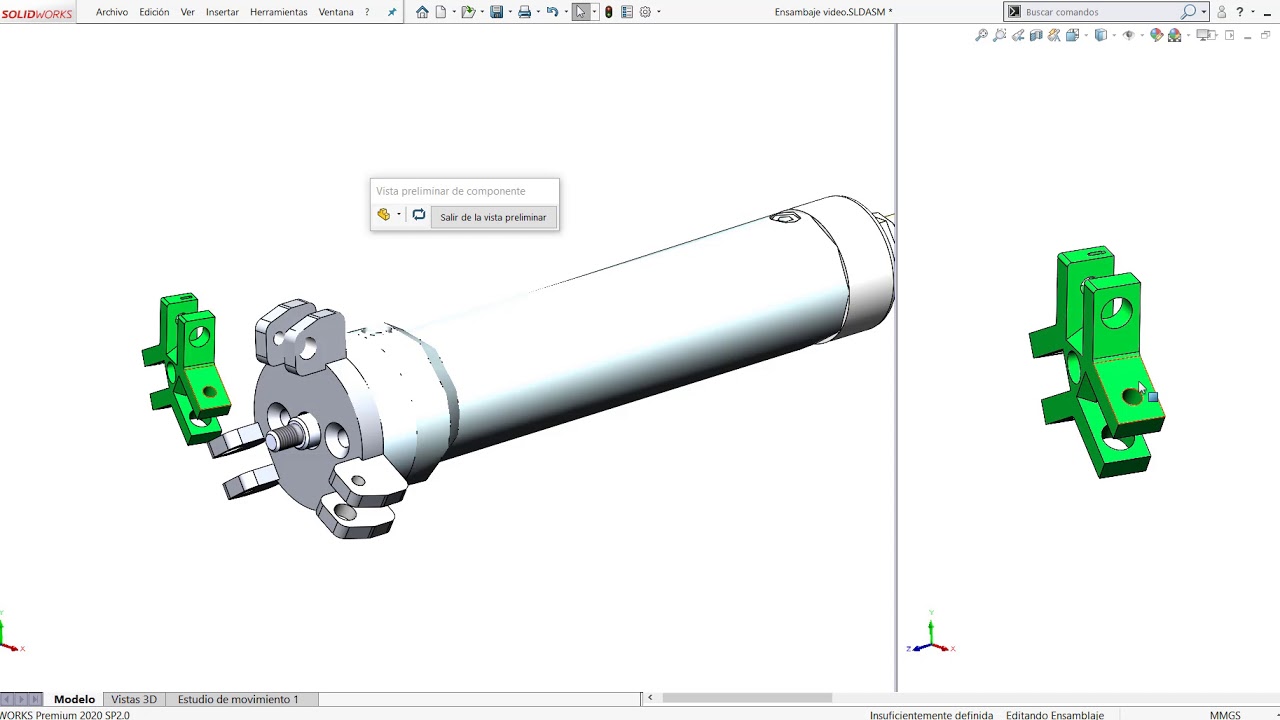Expand the search type dropdown arrow
Screen dimensions: 1280x720
pos(1203,12)
